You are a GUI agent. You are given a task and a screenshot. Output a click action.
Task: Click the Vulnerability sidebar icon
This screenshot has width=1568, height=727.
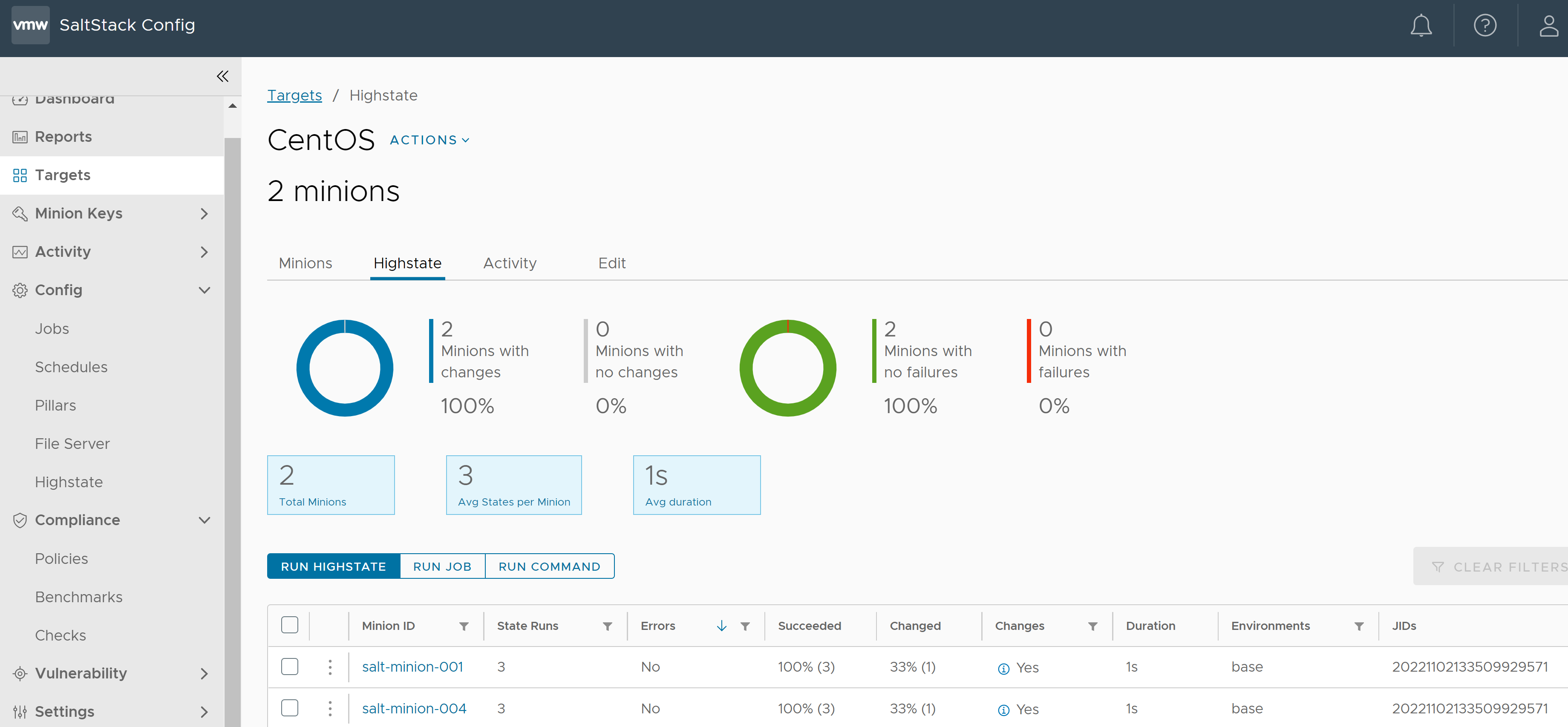click(x=19, y=672)
